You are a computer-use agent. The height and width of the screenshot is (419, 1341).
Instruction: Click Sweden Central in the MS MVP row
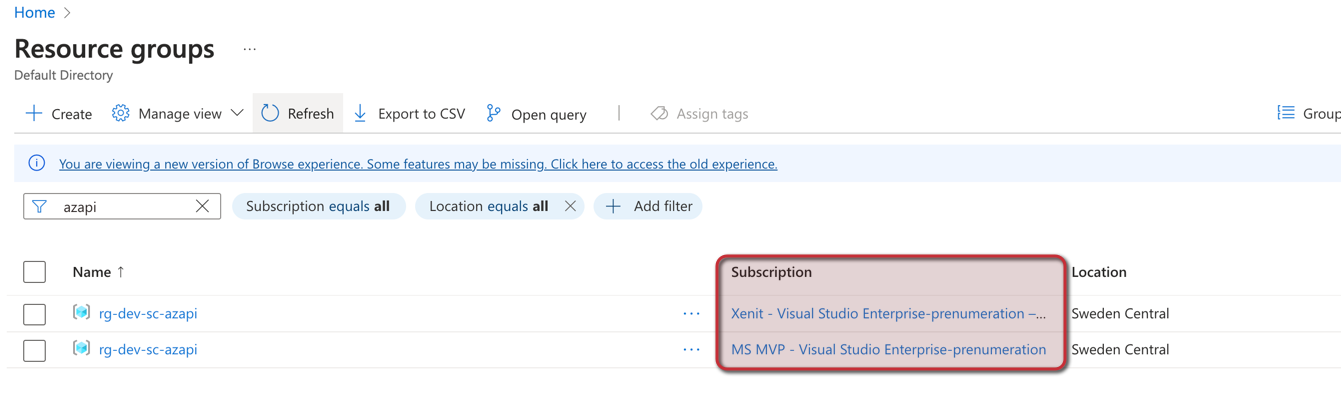1120,350
